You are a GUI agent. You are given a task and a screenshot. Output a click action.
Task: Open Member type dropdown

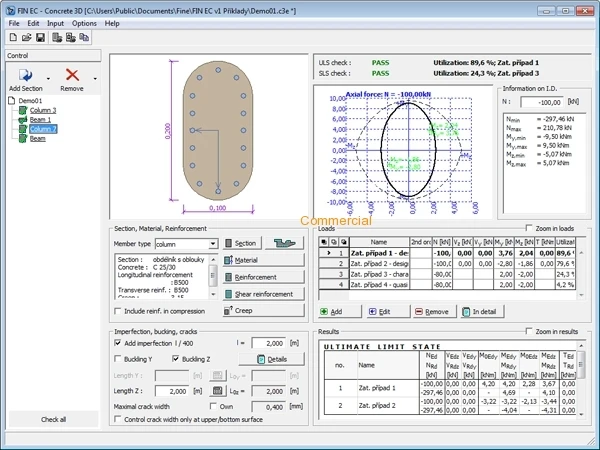[213, 244]
